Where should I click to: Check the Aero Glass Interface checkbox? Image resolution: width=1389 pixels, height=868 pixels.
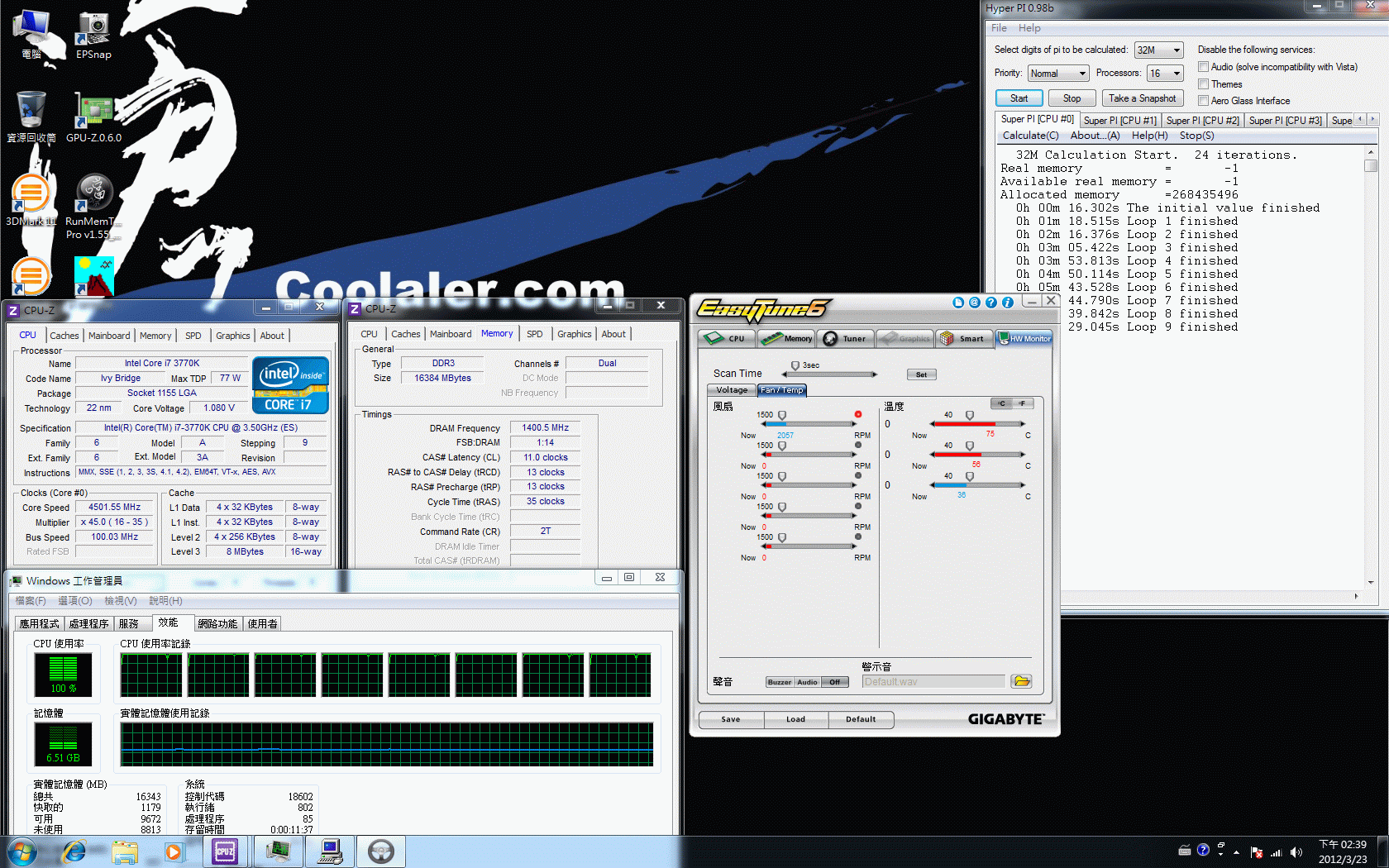[1204, 101]
